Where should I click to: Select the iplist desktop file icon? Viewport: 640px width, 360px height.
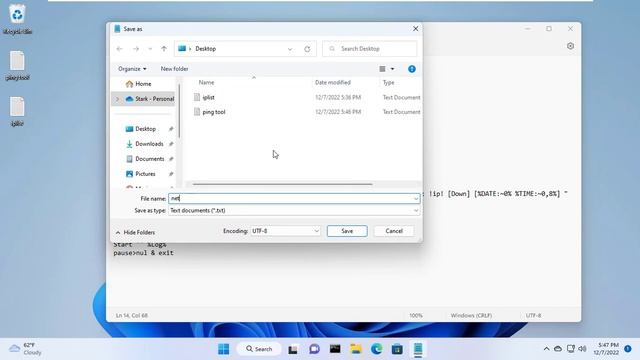tap(17, 112)
